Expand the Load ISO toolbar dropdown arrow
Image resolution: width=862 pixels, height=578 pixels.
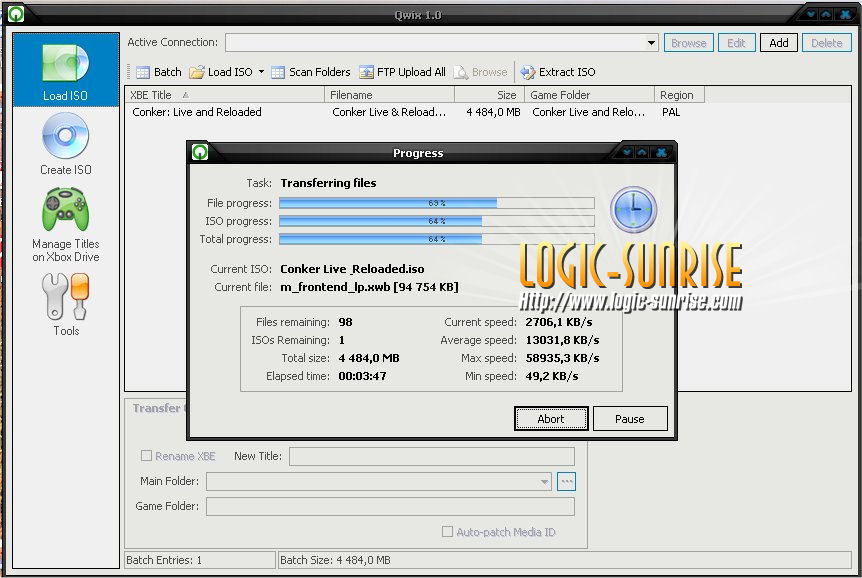coord(261,71)
